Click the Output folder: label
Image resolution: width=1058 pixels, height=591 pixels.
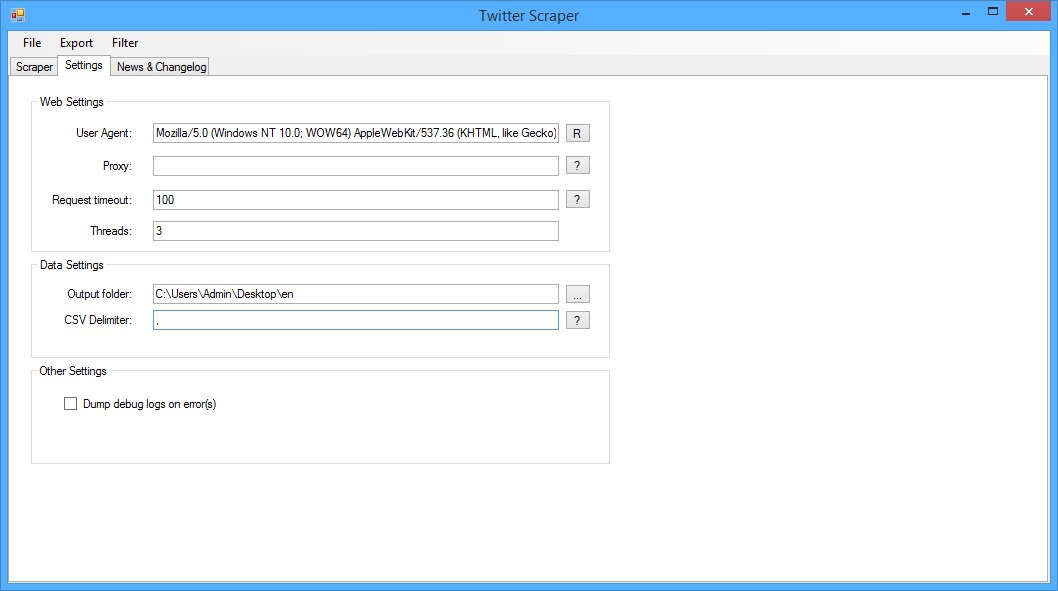tap(99, 294)
